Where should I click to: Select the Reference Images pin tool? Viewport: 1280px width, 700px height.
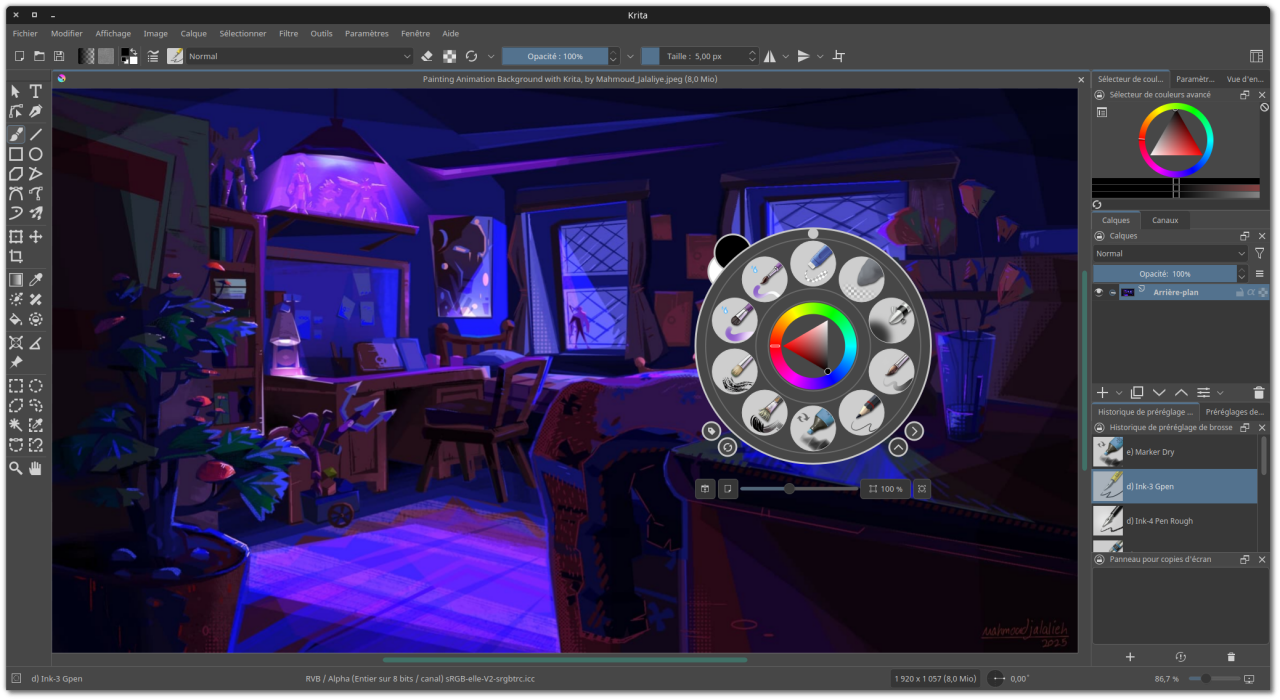[x=16, y=363]
